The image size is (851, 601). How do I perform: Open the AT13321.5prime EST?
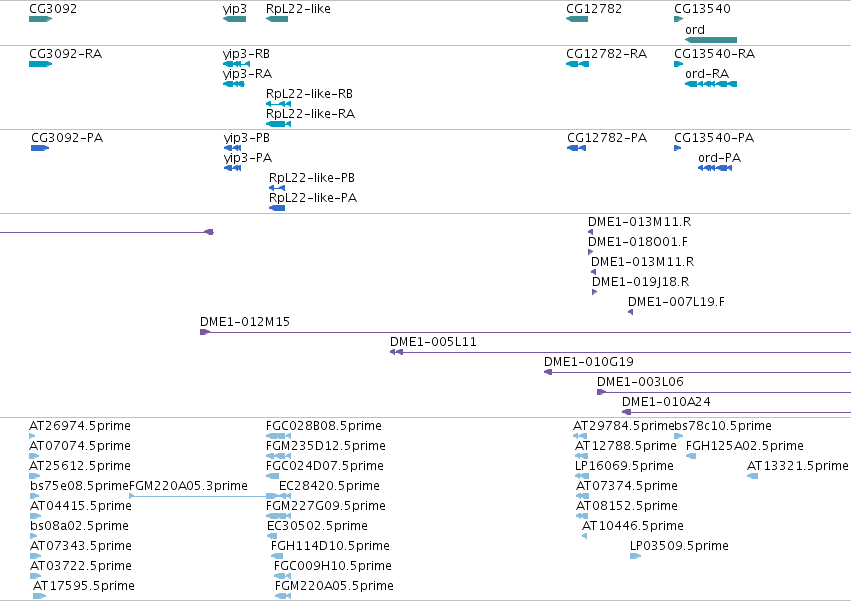(x=752, y=477)
